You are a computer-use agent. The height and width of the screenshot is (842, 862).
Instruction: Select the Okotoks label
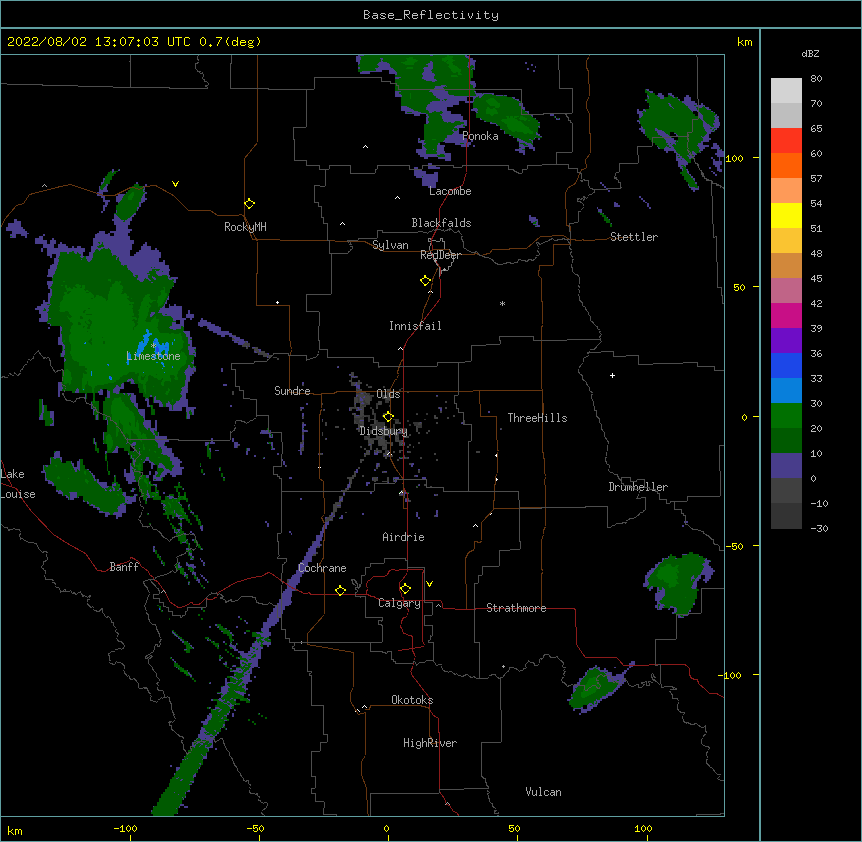pyautogui.click(x=412, y=700)
